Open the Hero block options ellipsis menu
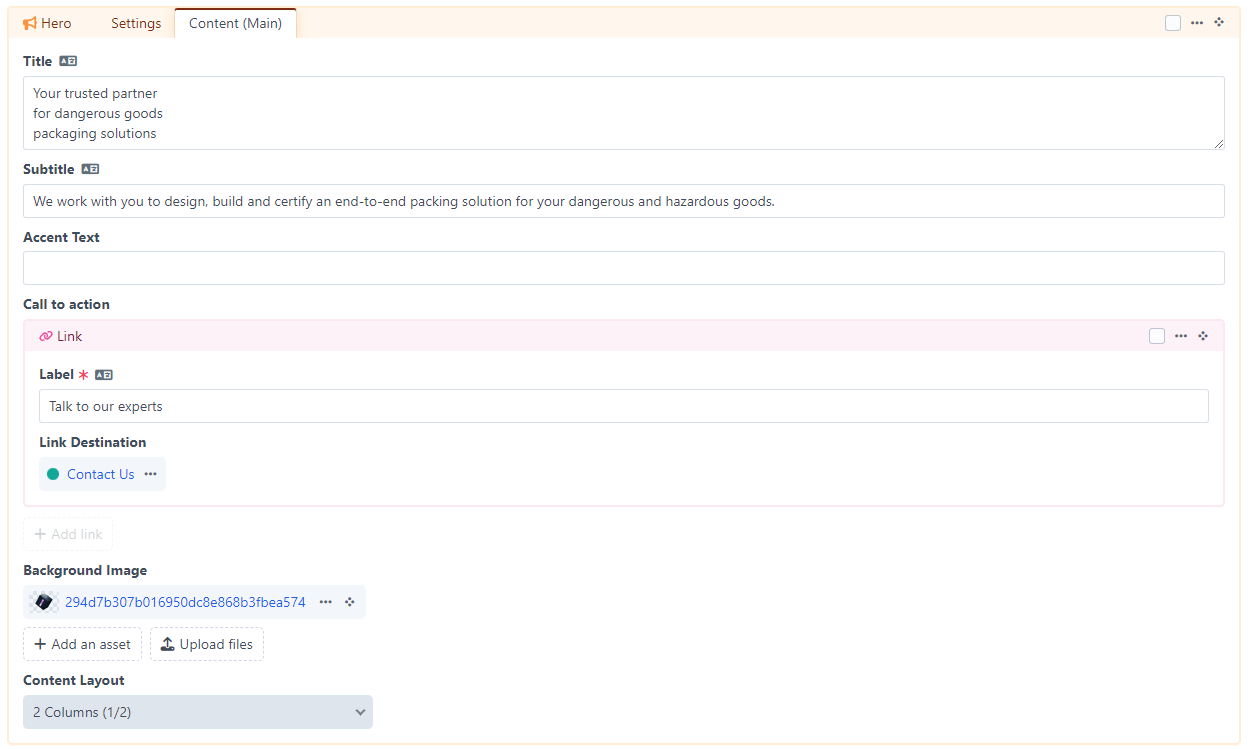The image size is (1252, 749). 1197,23
